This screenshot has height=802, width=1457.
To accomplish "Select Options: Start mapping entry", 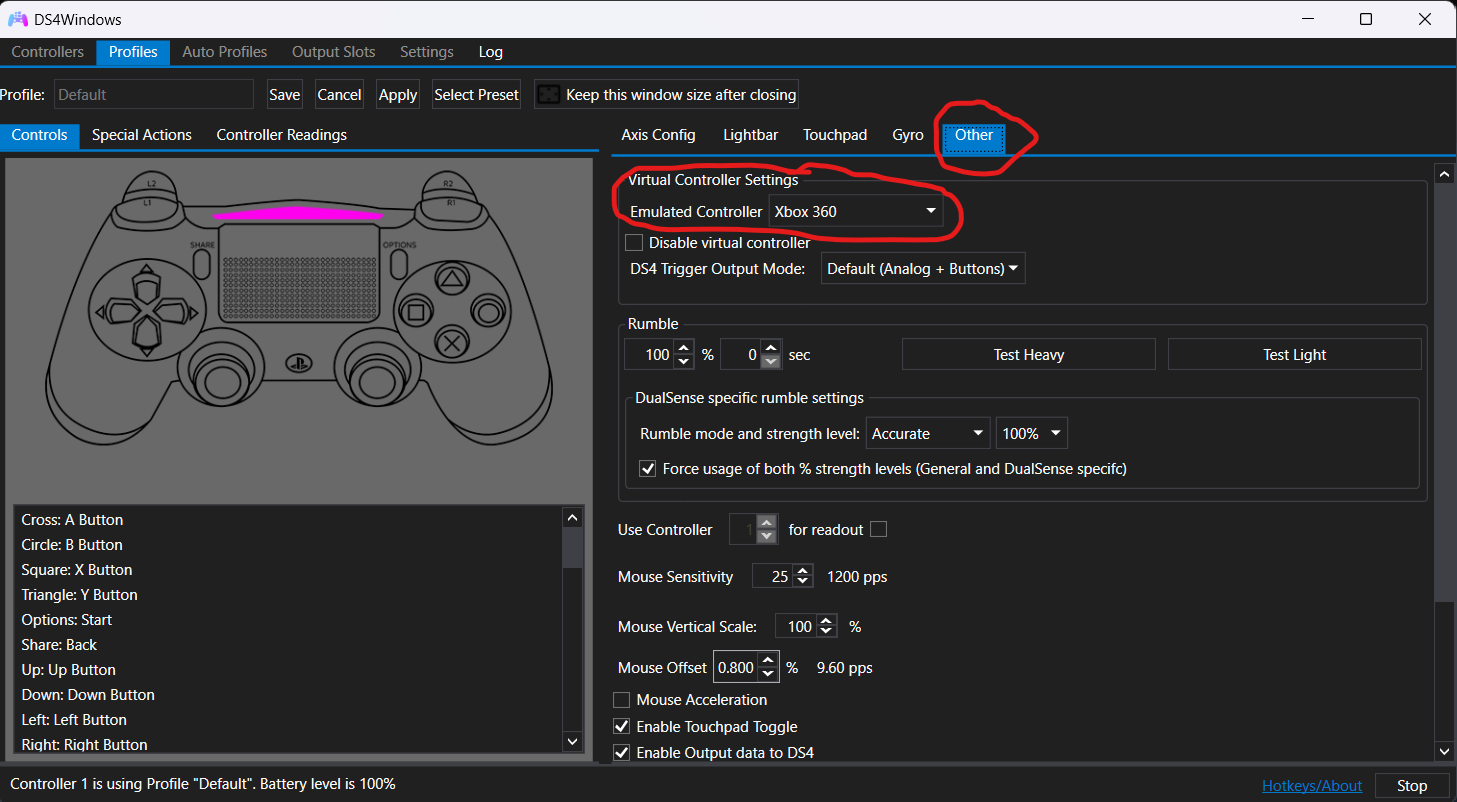I will coord(289,620).
